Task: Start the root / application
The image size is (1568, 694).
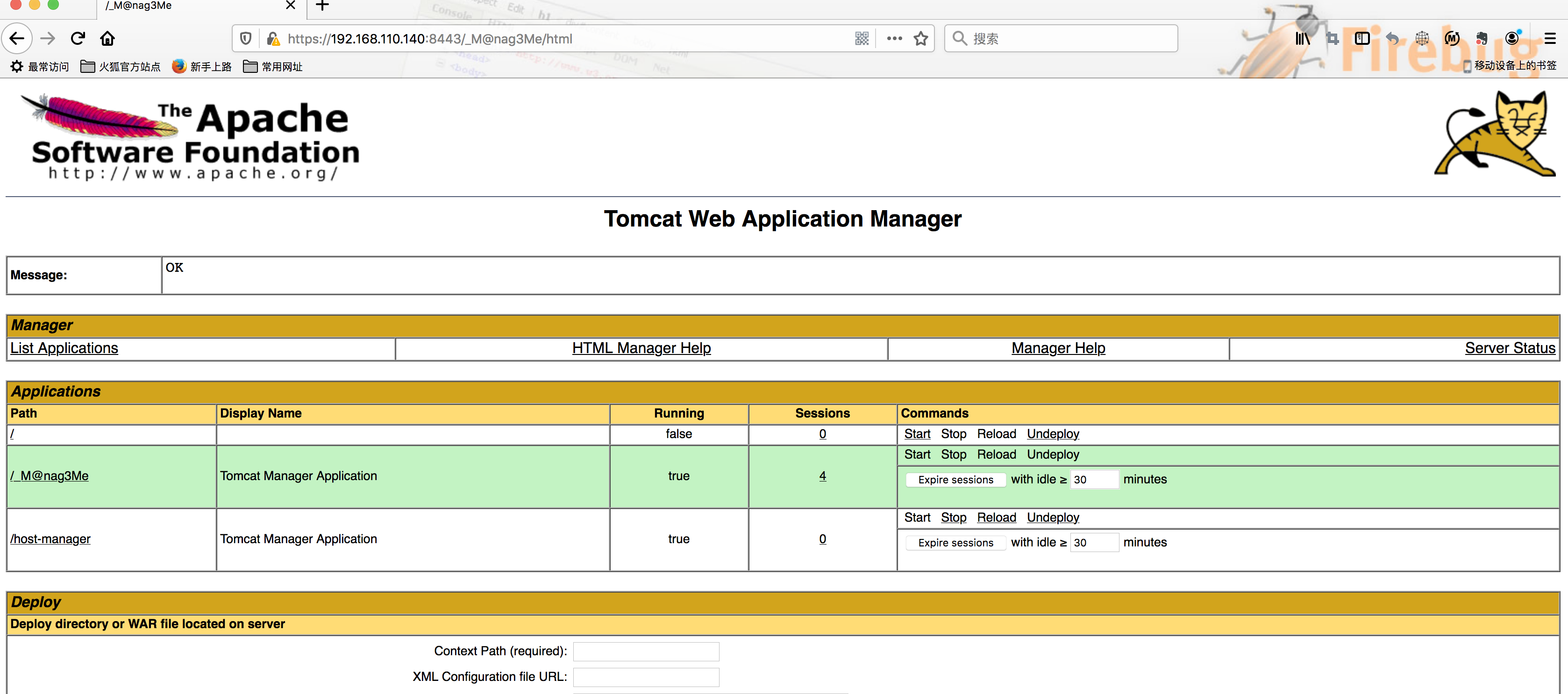Action: pyautogui.click(x=917, y=434)
